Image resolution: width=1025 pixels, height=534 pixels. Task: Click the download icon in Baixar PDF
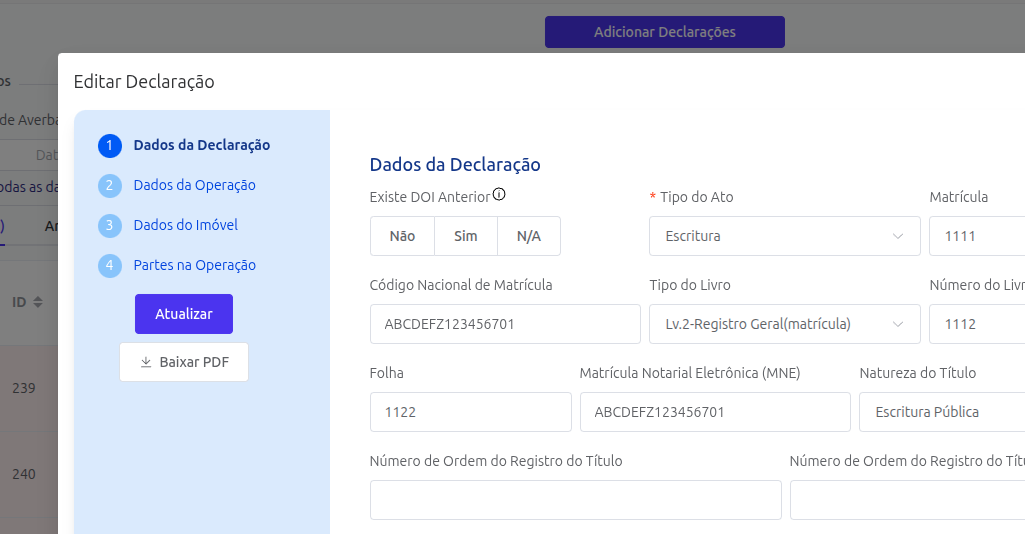click(x=146, y=362)
